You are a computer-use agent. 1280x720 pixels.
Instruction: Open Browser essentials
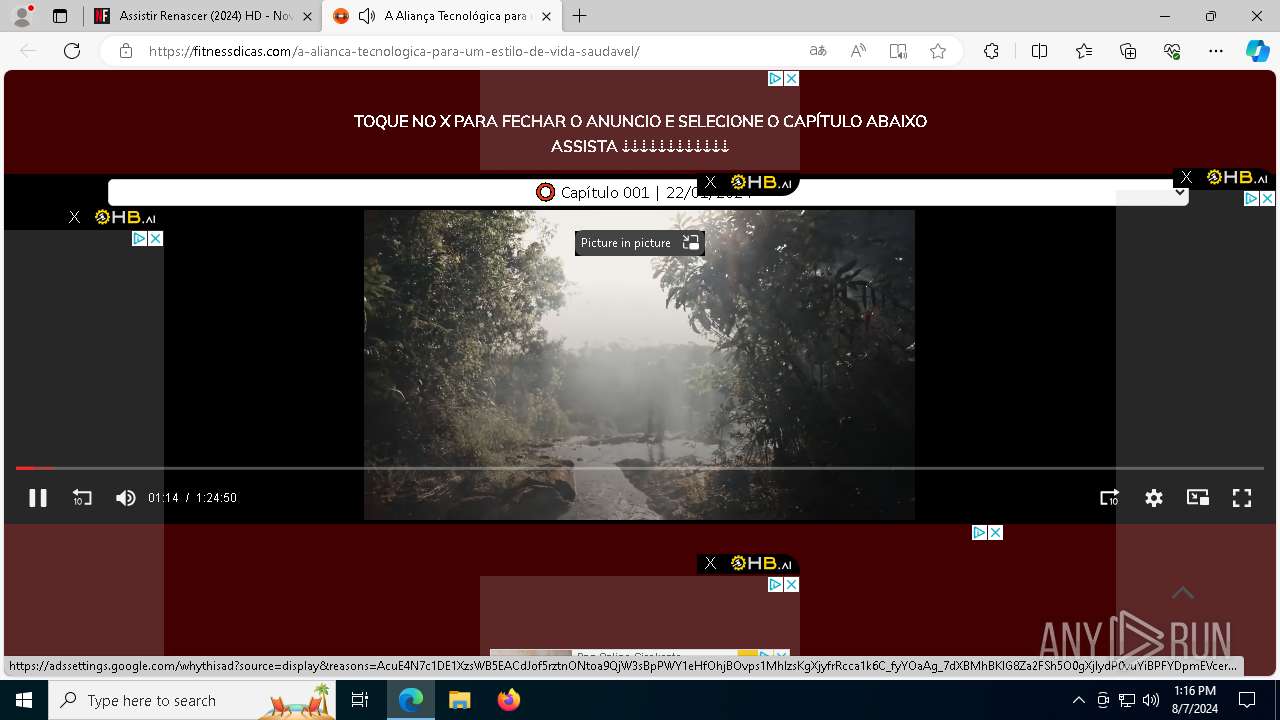click(x=1172, y=51)
